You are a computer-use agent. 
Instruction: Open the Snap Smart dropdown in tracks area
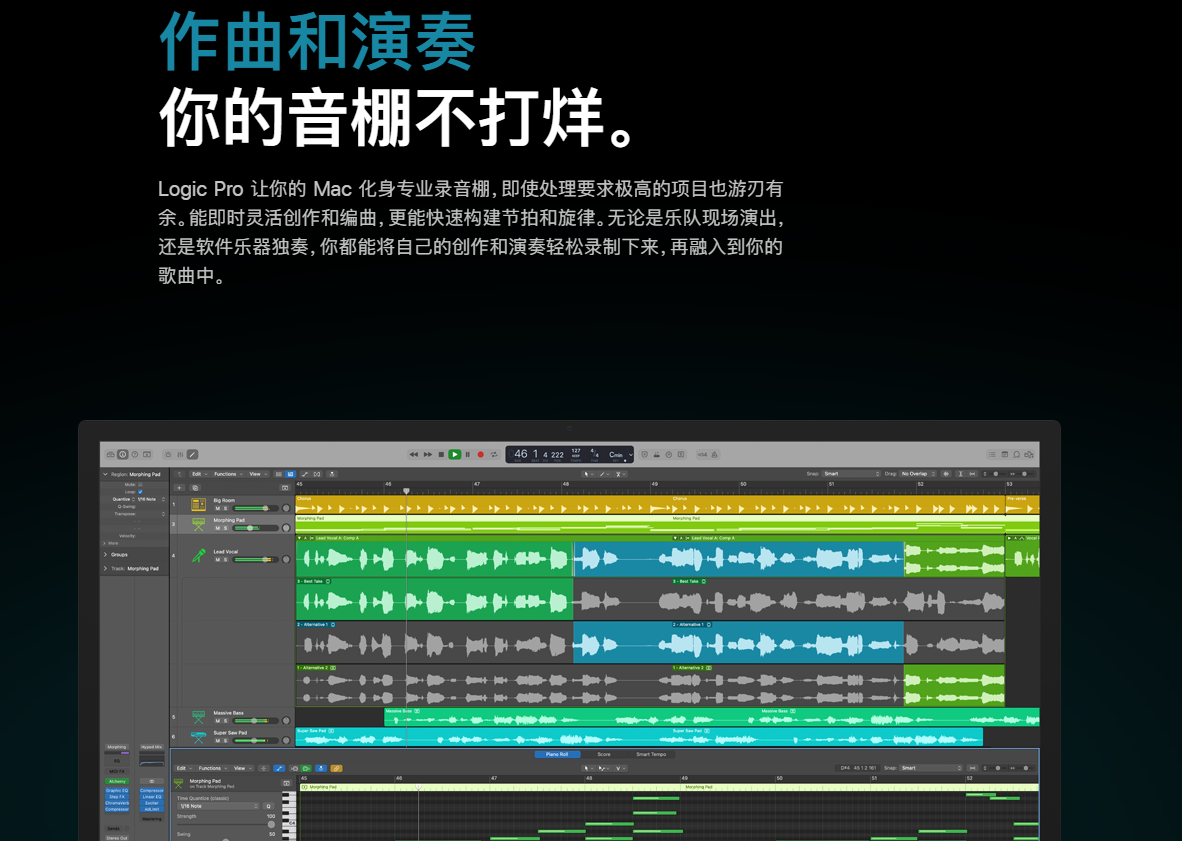(x=851, y=474)
